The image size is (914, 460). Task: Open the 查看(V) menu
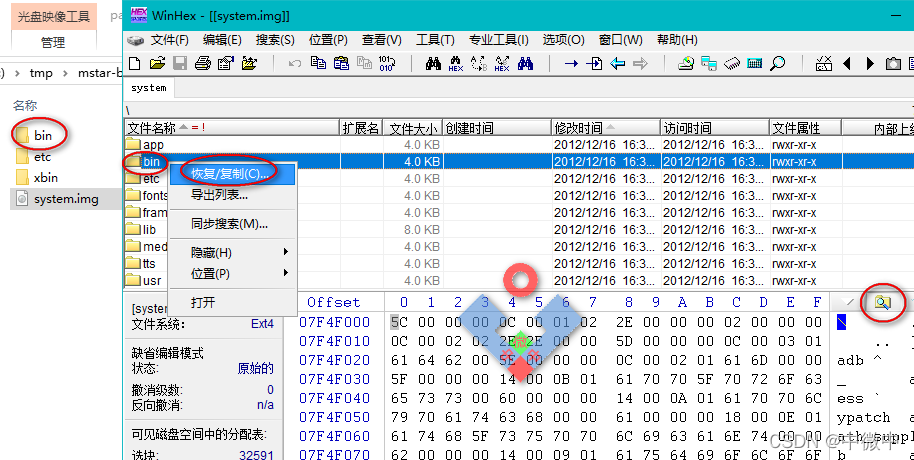(382, 40)
